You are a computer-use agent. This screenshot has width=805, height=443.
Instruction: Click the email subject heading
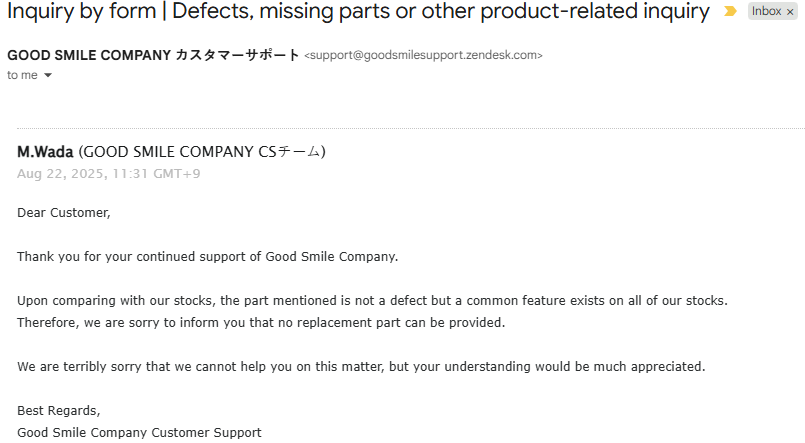(358, 12)
